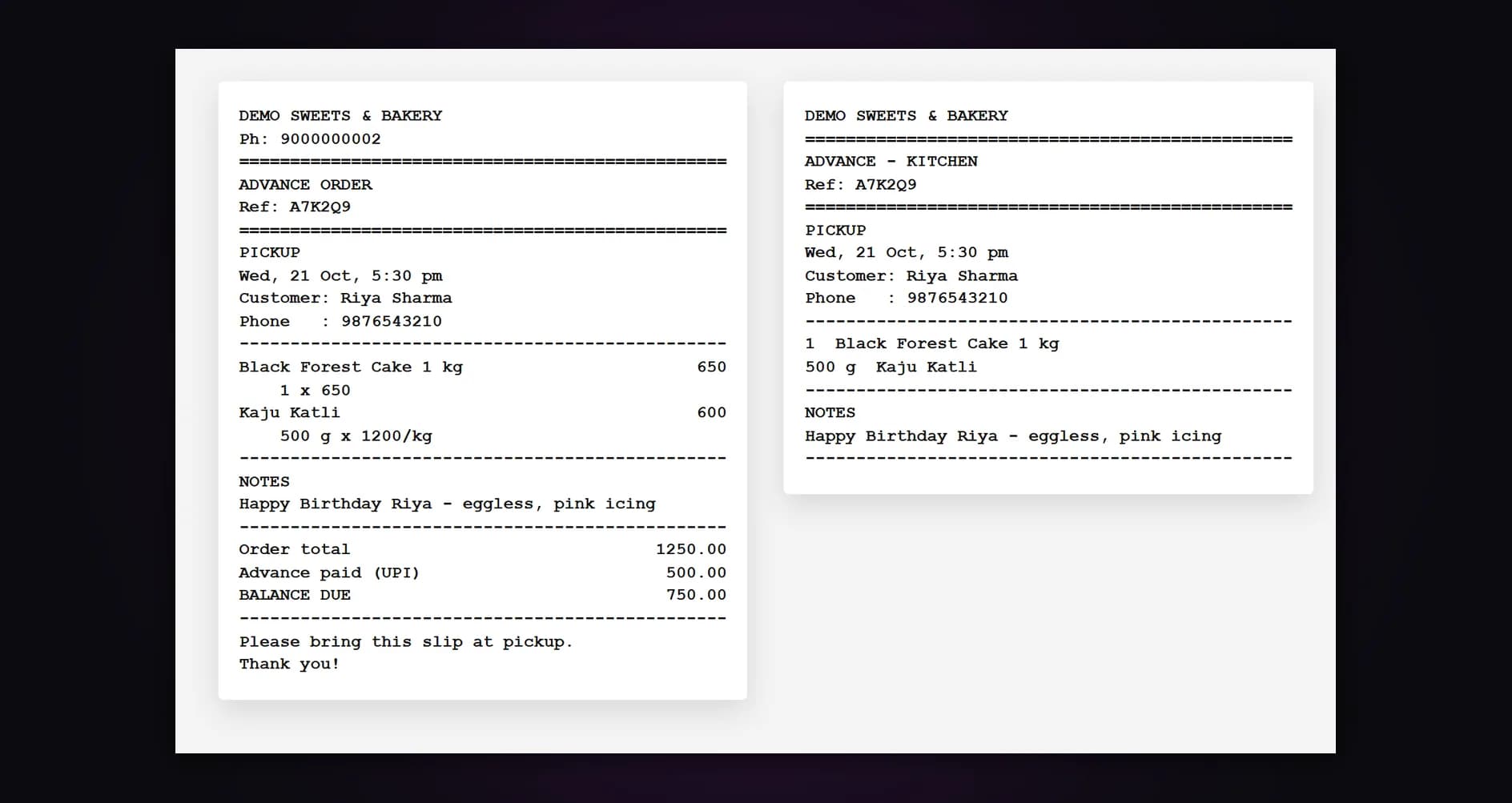Screen dimensions: 1512x803
Task: Select the 'Kaju Katli' price 600
Action: (711, 412)
